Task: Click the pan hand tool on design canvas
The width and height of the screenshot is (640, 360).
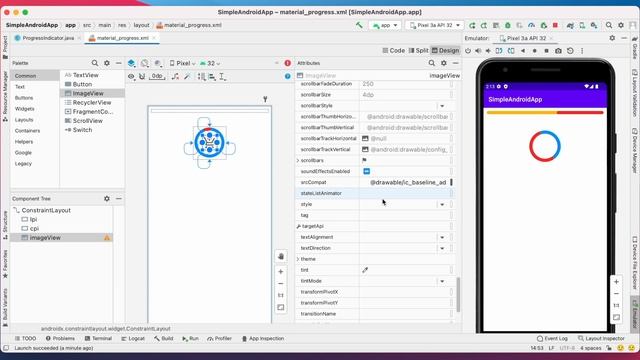Action: tap(281, 257)
